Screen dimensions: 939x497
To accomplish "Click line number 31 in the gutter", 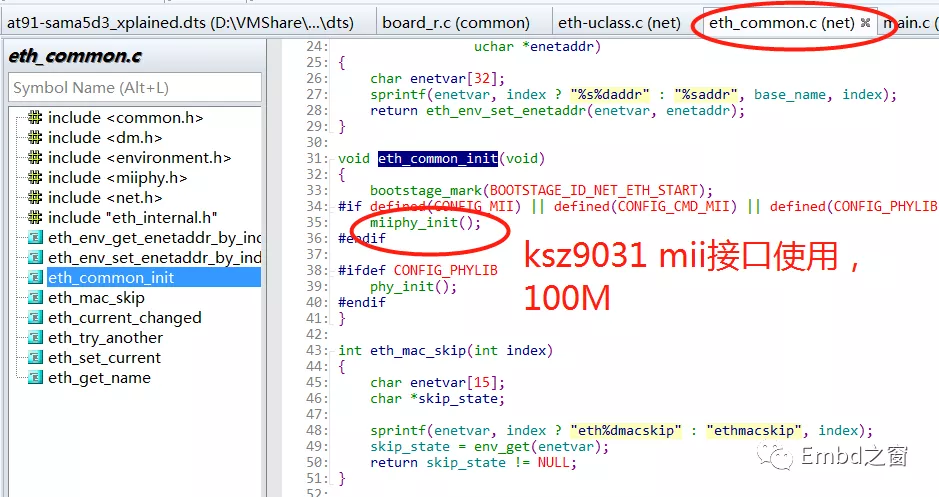I will coord(315,158).
